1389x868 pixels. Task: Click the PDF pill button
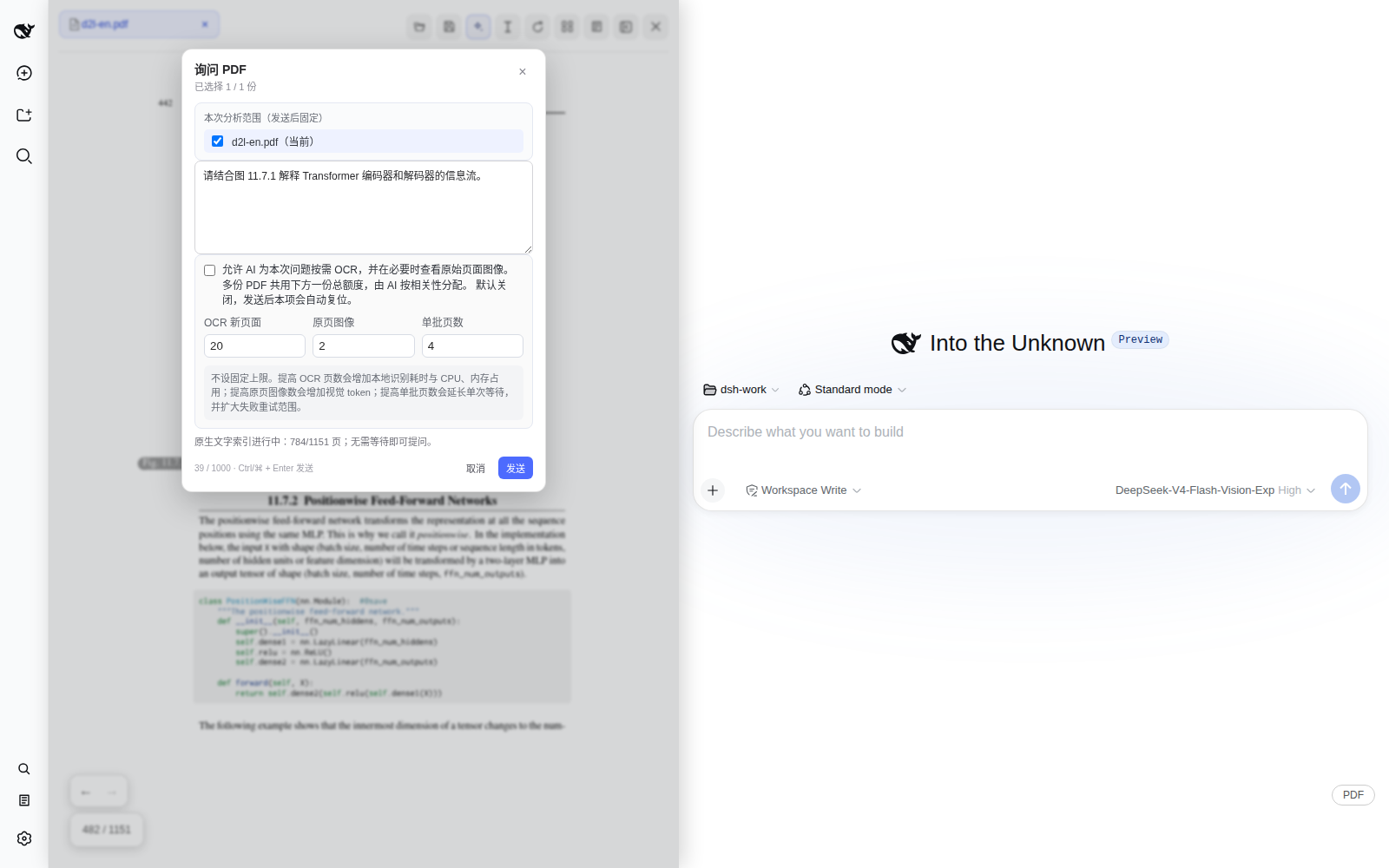pyautogui.click(x=1353, y=795)
